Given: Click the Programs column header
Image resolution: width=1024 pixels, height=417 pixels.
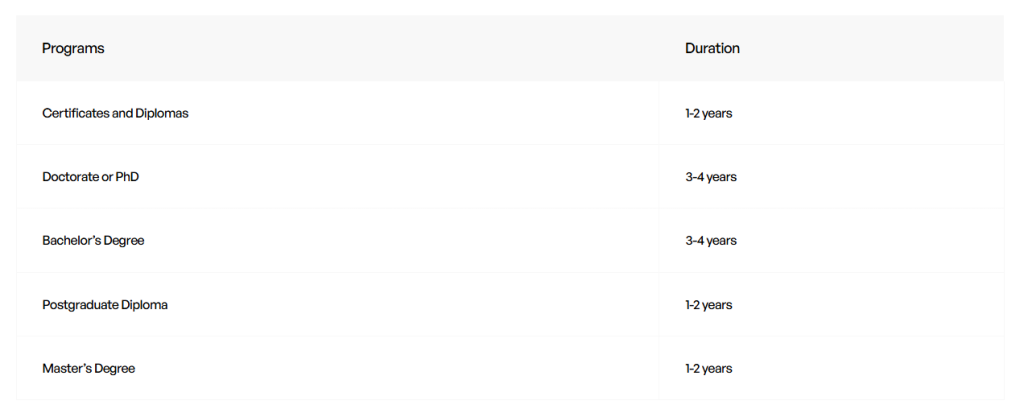Looking at the screenshot, I should pos(73,48).
